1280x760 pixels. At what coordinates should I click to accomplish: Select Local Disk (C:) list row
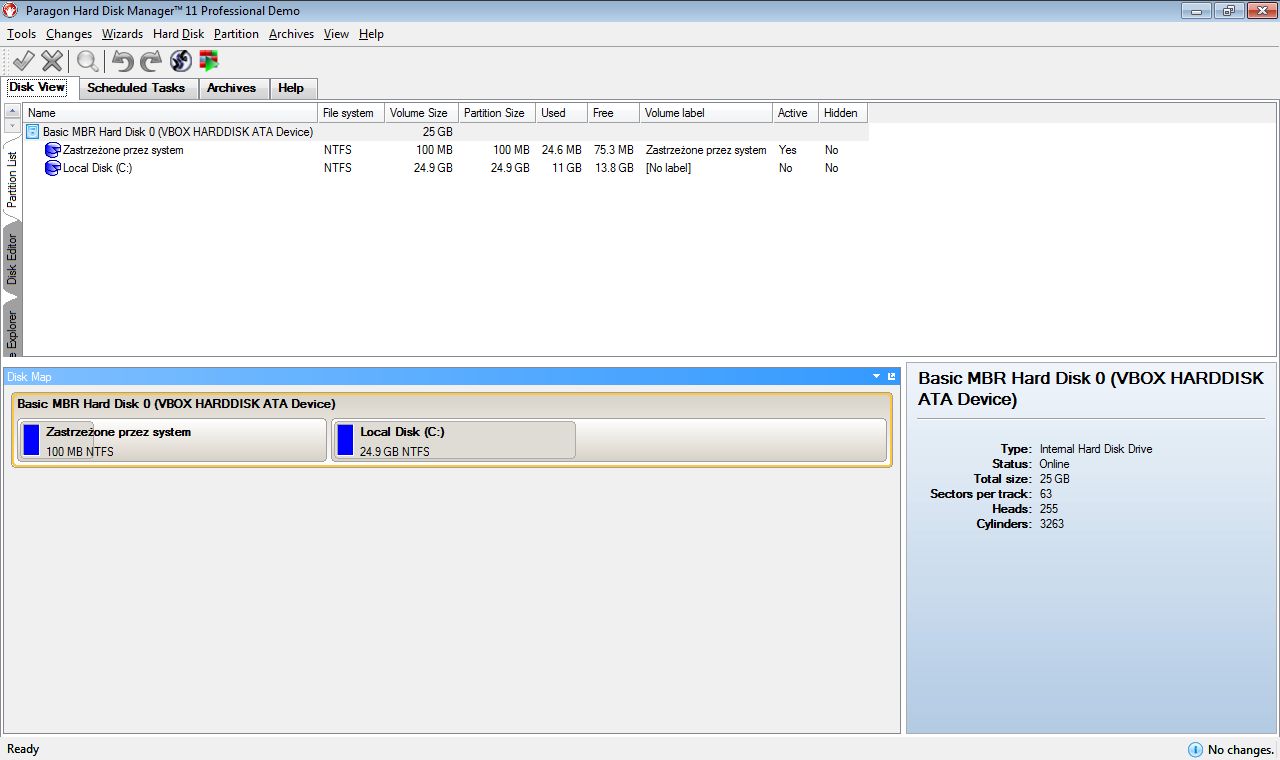click(x=445, y=168)
